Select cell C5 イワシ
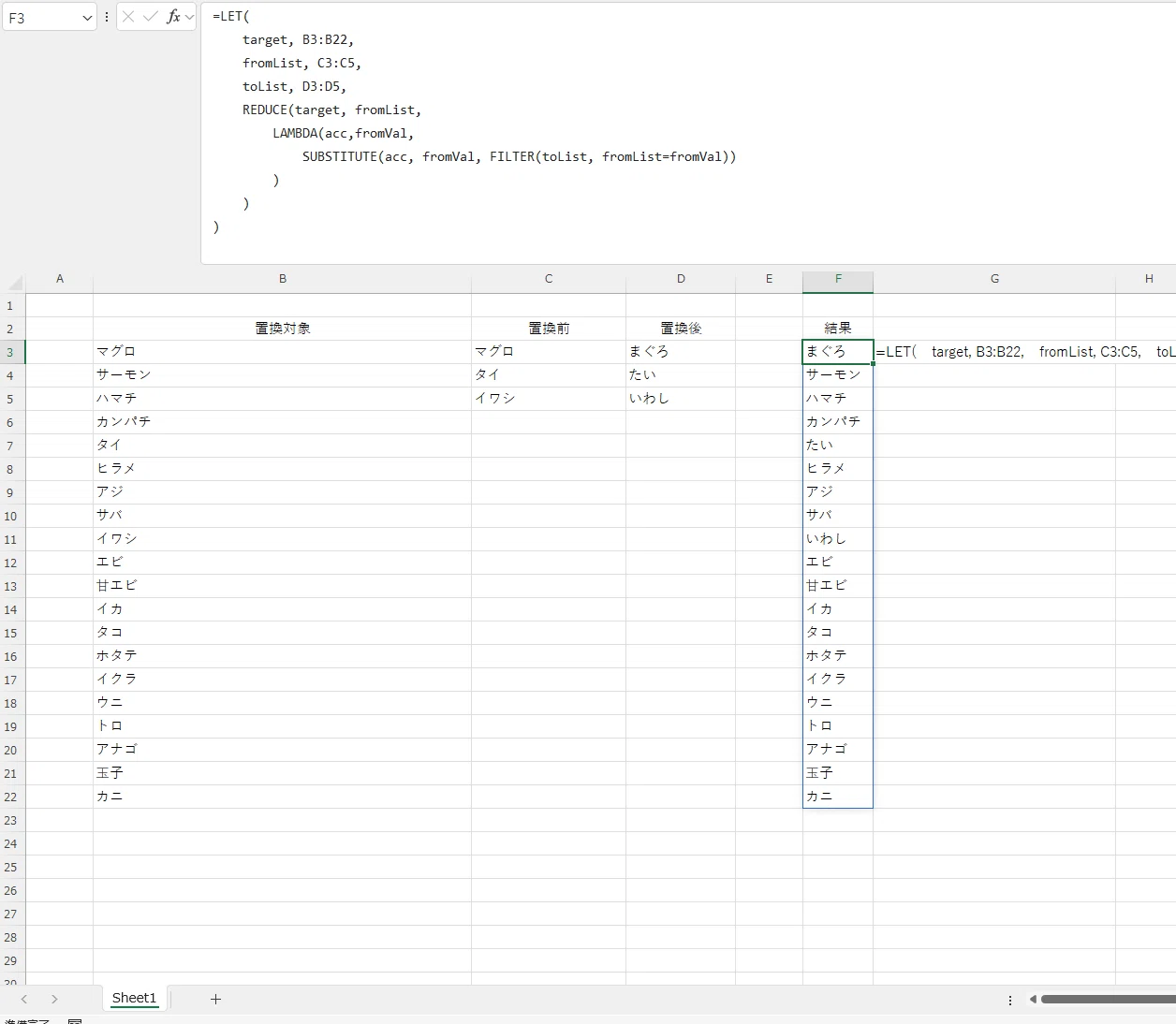 [549, 399]
